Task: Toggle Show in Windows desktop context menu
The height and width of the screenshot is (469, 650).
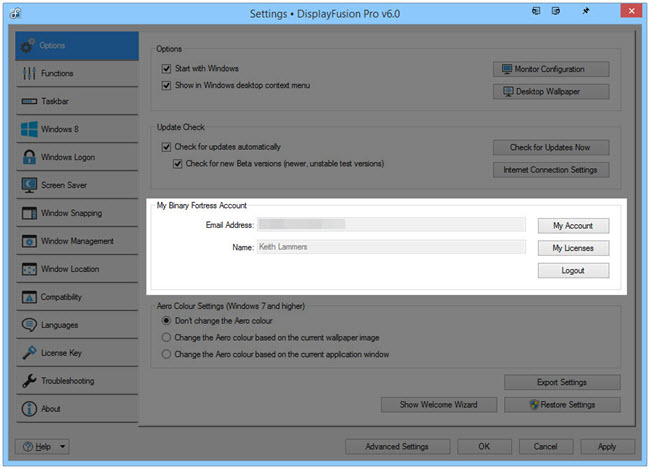Action: tap(166, 85)
